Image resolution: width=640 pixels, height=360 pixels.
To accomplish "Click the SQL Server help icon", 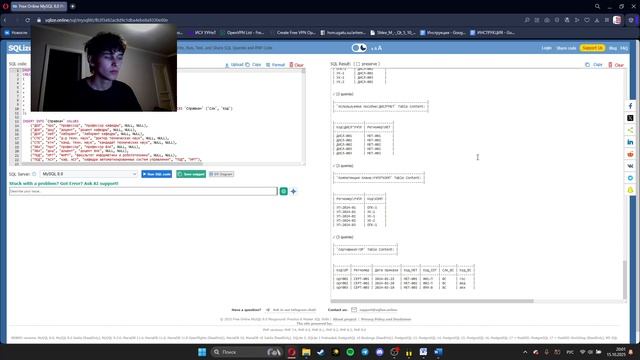I will [x=34, y=174].
